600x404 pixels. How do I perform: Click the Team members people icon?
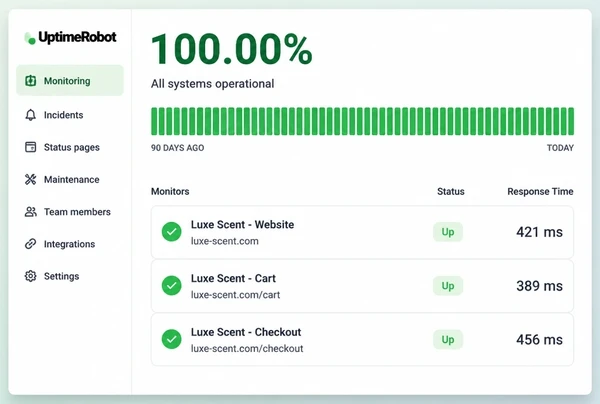31,212
